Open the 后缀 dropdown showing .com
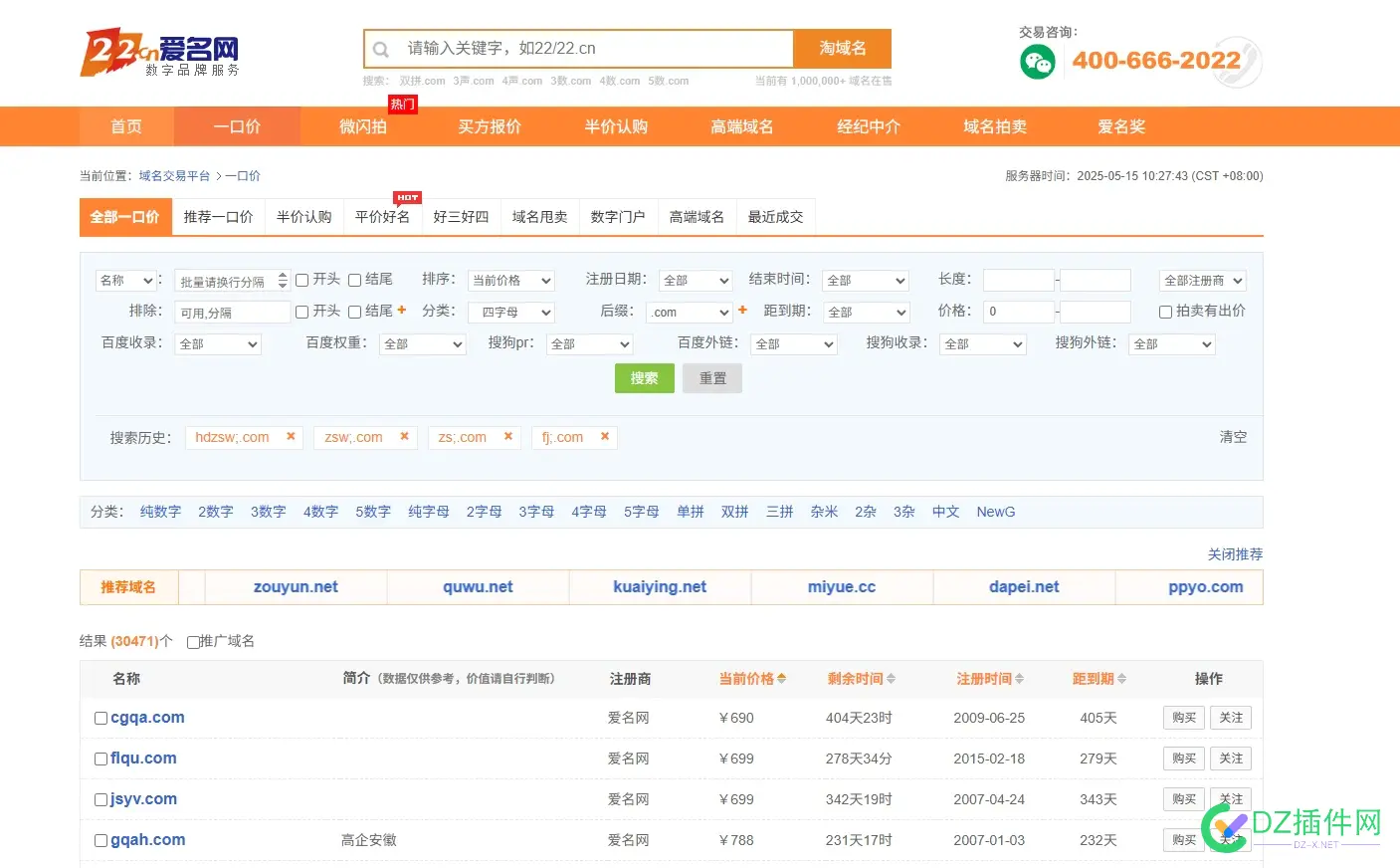 [689, 312]
